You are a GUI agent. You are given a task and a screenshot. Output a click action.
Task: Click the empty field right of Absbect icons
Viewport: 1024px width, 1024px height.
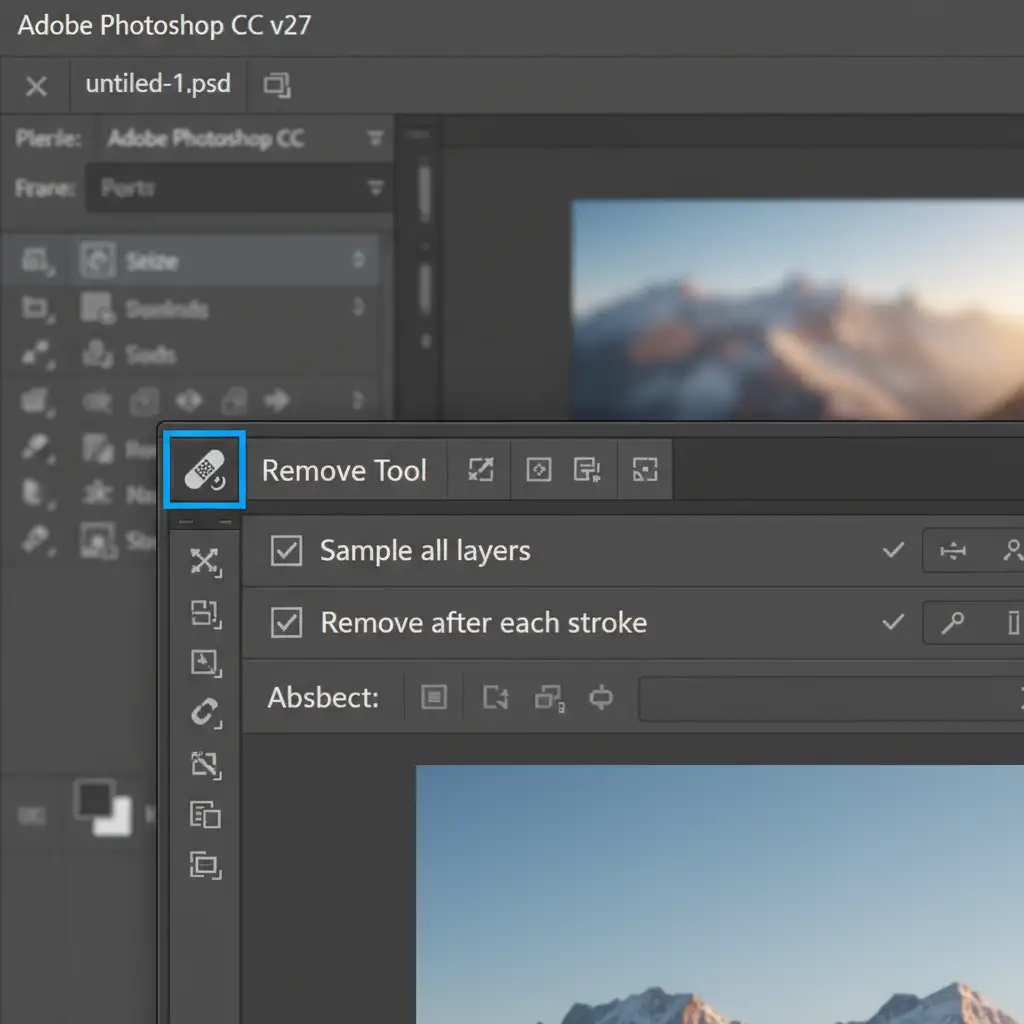click(x=830, y=698)
